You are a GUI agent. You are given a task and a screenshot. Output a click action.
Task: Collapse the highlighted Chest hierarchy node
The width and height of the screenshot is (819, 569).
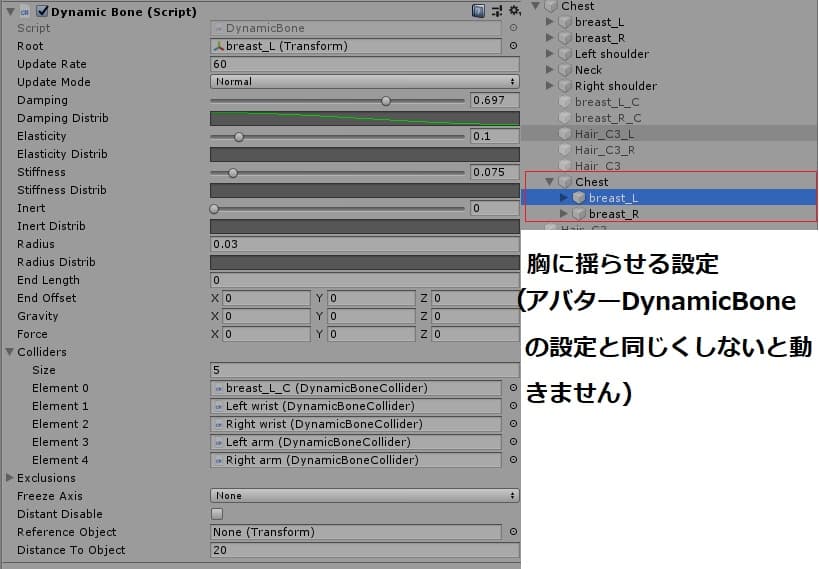[x=549, y=182]
